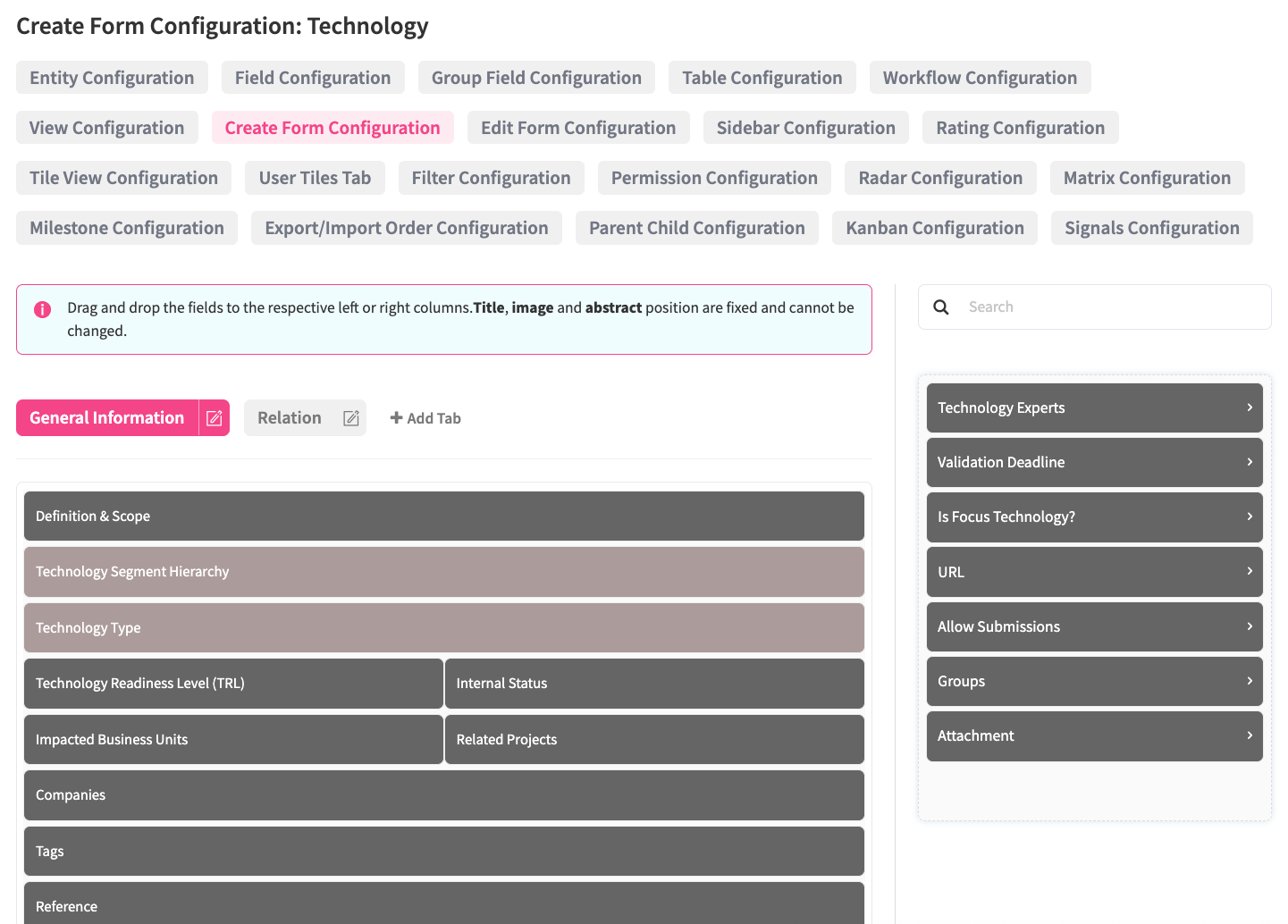1288x924 pixels.
Task: Switch to Kanban Configuration tab
Action: tap(935, 228)
